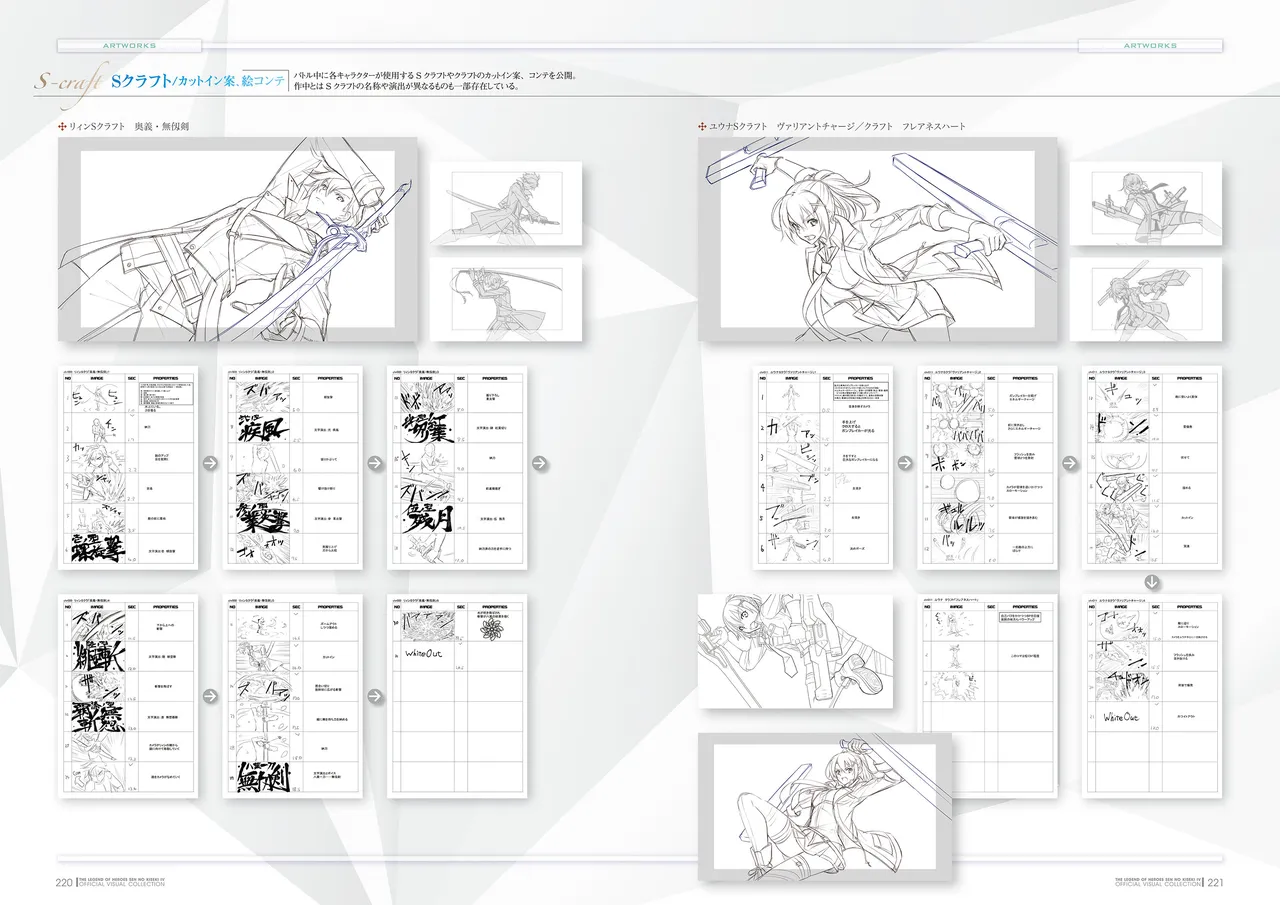Click the arrow after the first Rean storyboard sheet
The image size is (1280, 905).
coord(209,463)
